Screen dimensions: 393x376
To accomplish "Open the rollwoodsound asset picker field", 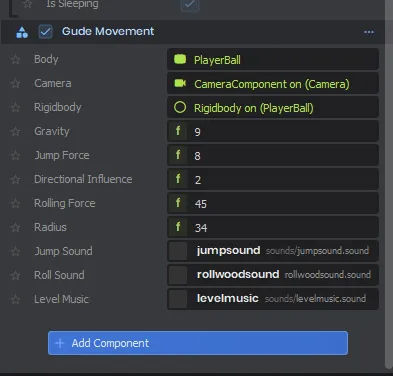I will click(x=273, y=275).
